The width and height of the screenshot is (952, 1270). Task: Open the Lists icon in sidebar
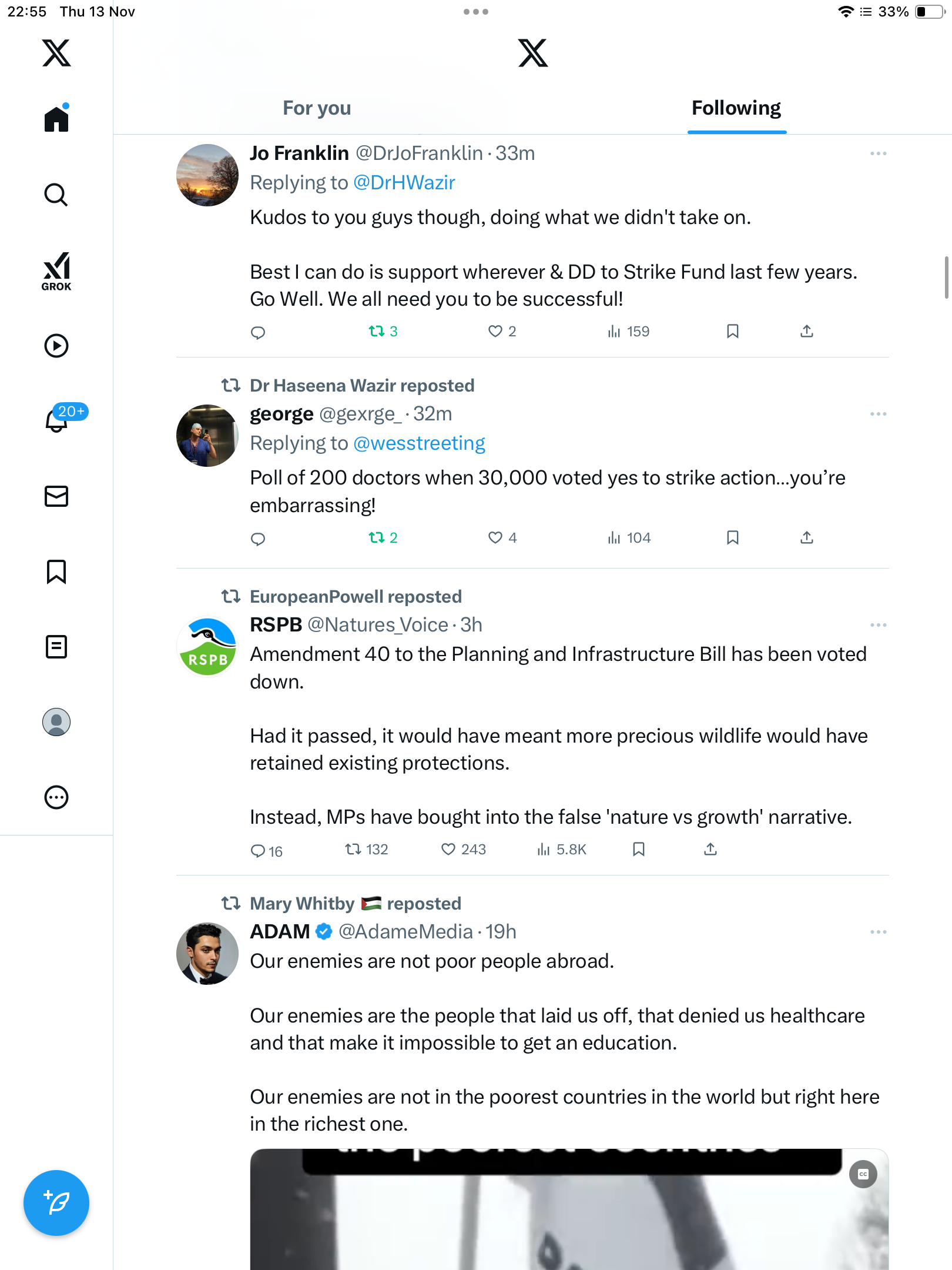[x=56, y=647]
